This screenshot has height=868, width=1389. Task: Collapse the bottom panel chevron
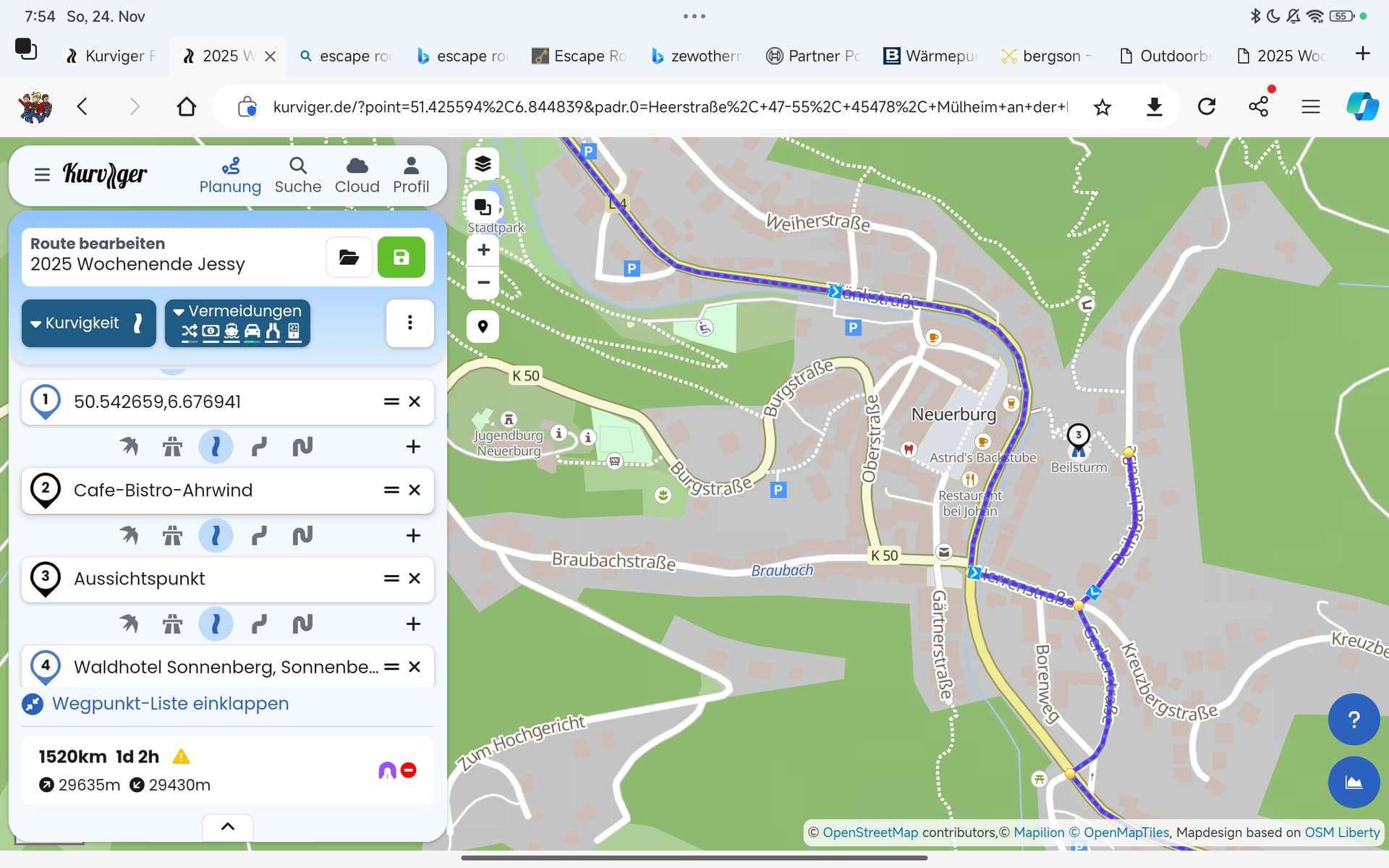click(227, 827)
